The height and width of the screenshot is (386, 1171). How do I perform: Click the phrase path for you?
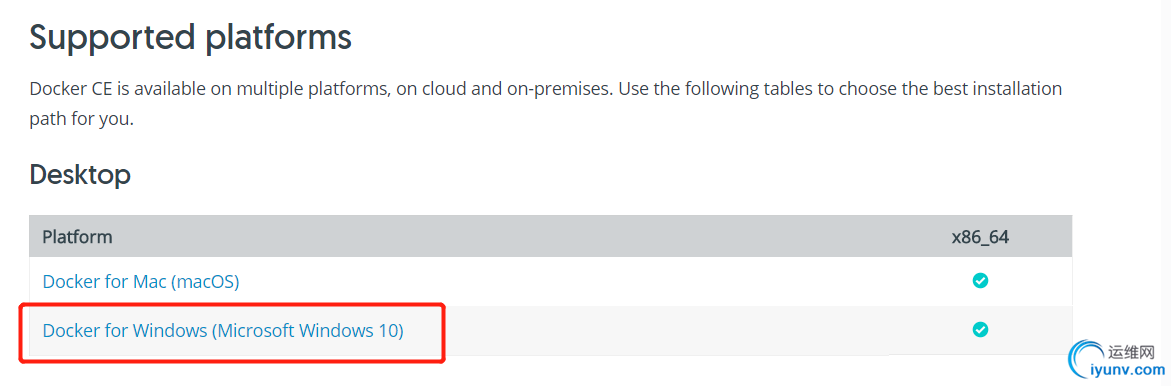pyautogui.click(x=81, y=119)
